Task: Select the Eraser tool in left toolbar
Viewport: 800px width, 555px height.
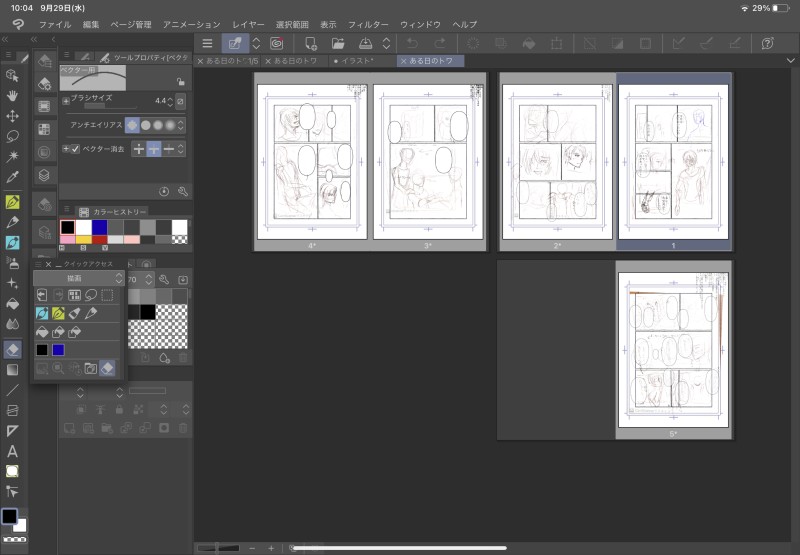Action: [x=13, y=349]
